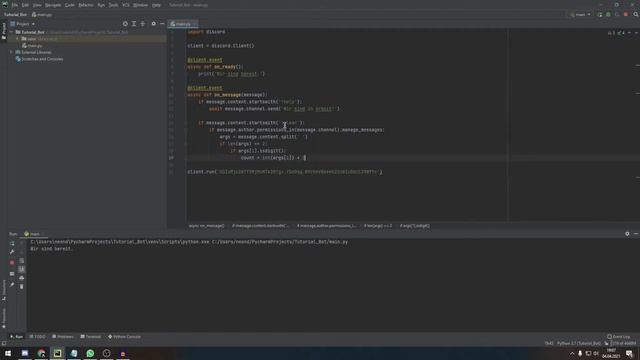The image size is (640, 360).
Task: Click the Pin Tab icon in Run panel
Action: [x=12, y=284]
